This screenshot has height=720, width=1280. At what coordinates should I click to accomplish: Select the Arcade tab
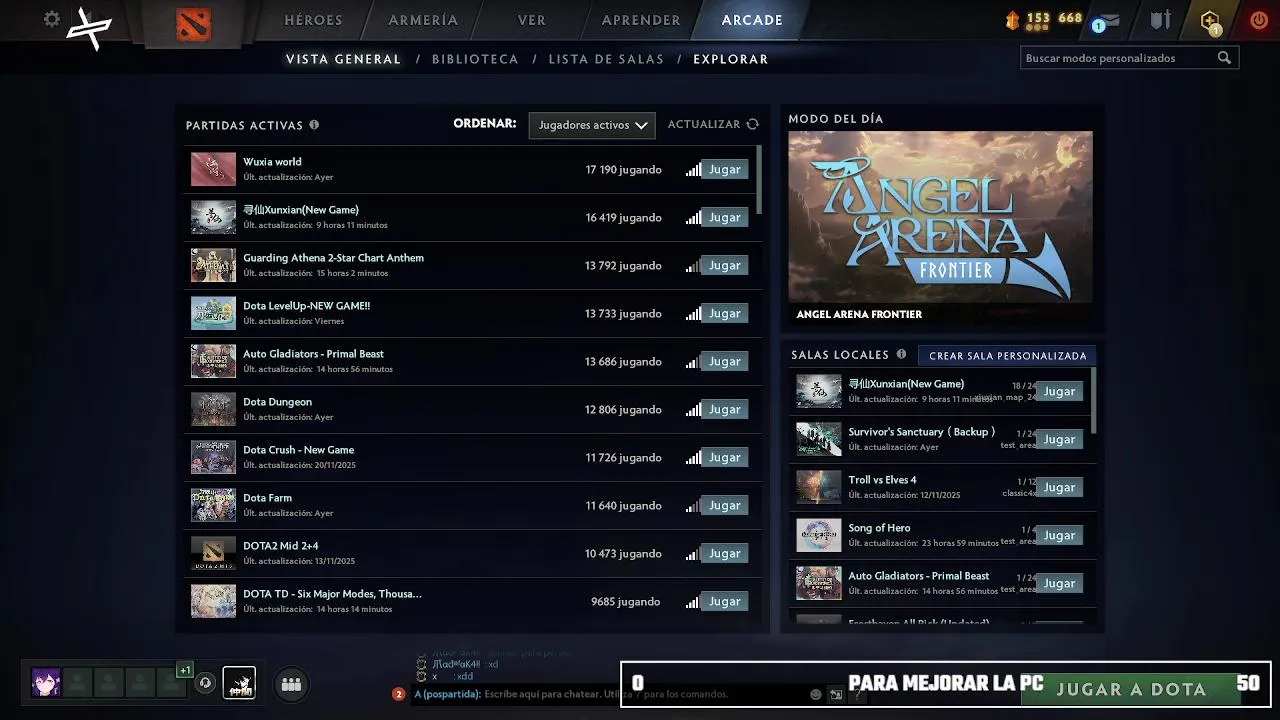tap(752, 20)
